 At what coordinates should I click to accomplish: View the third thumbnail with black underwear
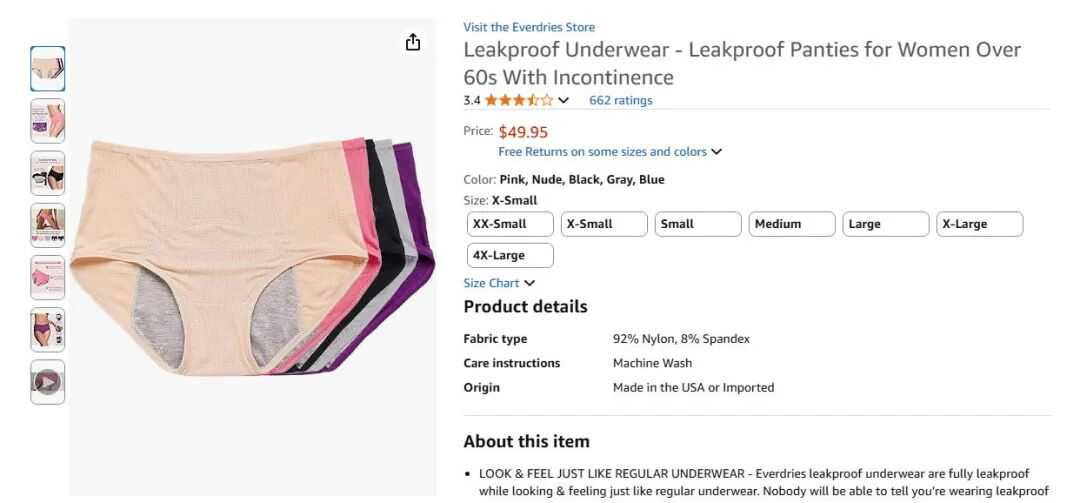(x=48, y=173)
